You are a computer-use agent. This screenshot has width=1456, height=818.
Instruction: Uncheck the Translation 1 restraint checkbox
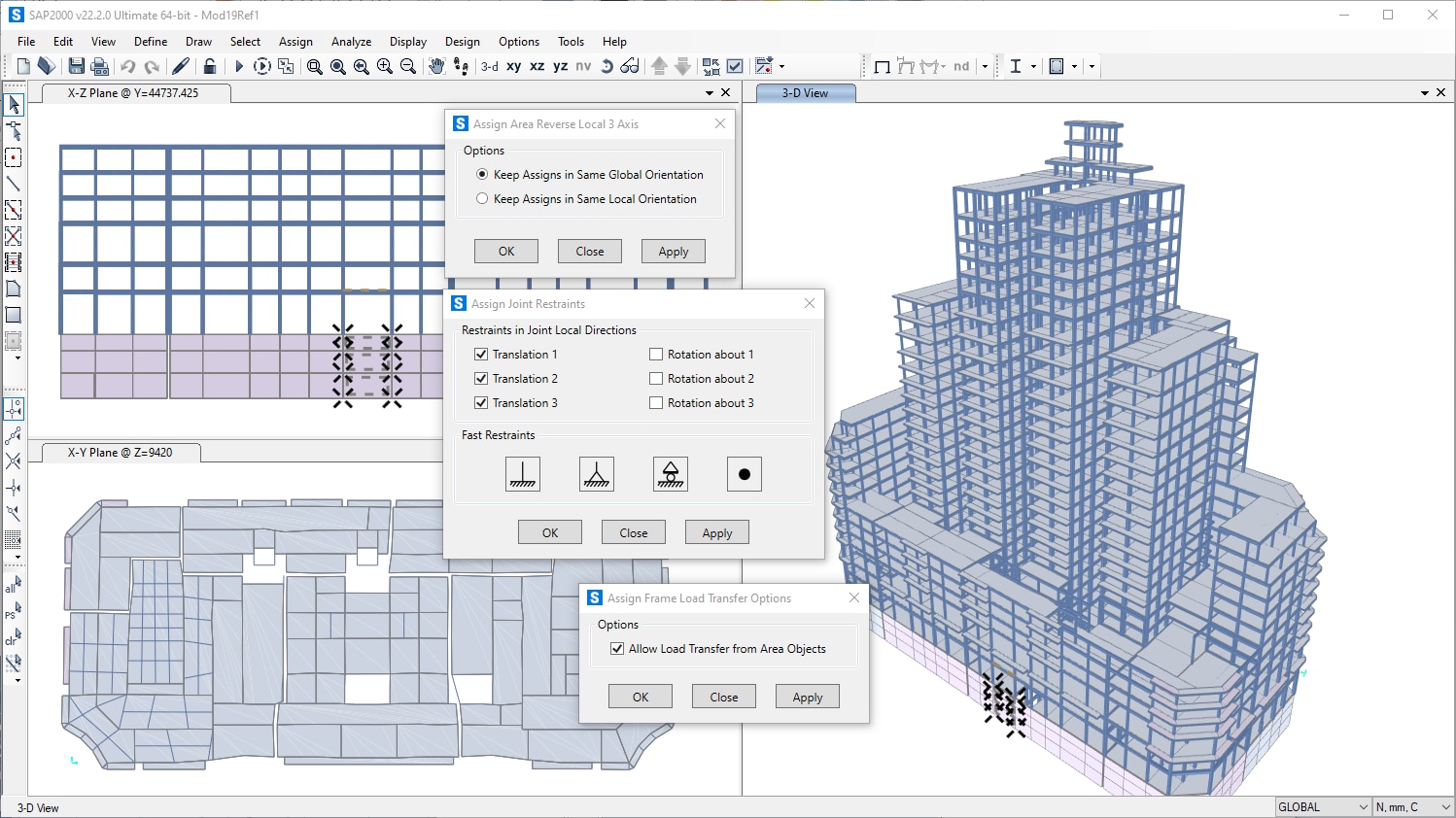click(481, 355)
